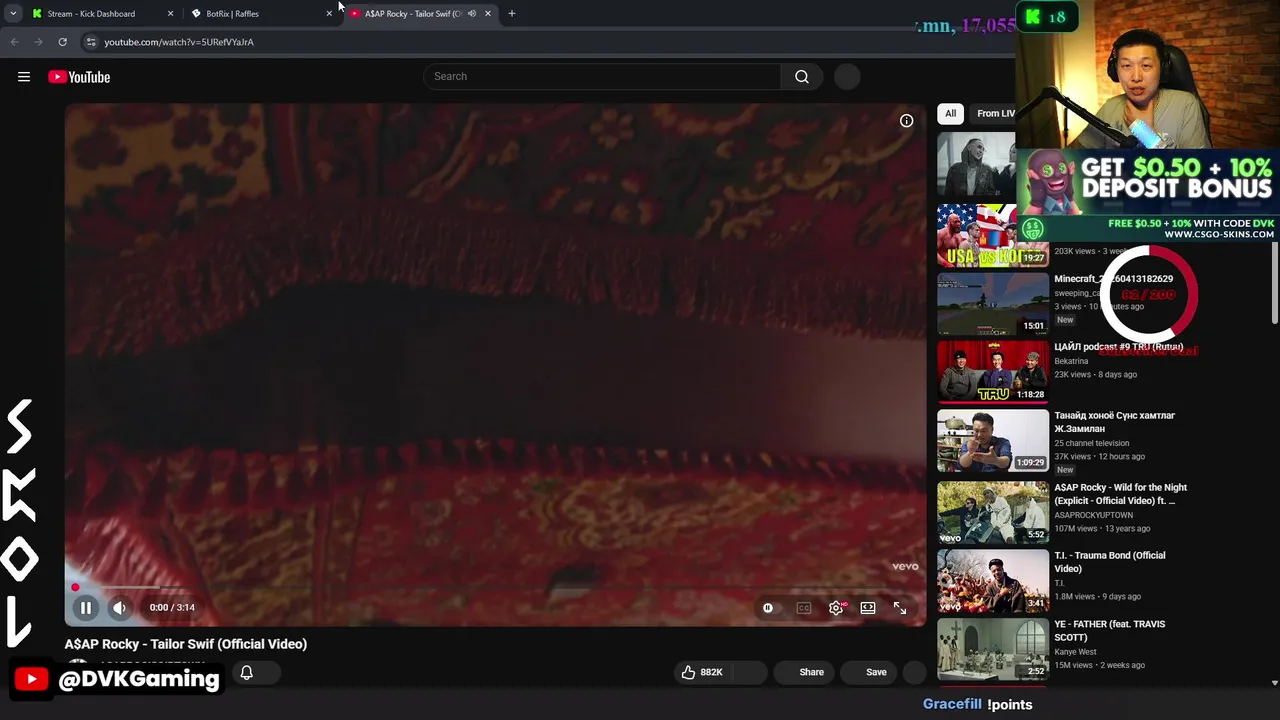The width and height of the screenshot is (1280, 720).
Task: Open the TRU podcast 1:18:28 thumbnail
Action: click(993, 372)
